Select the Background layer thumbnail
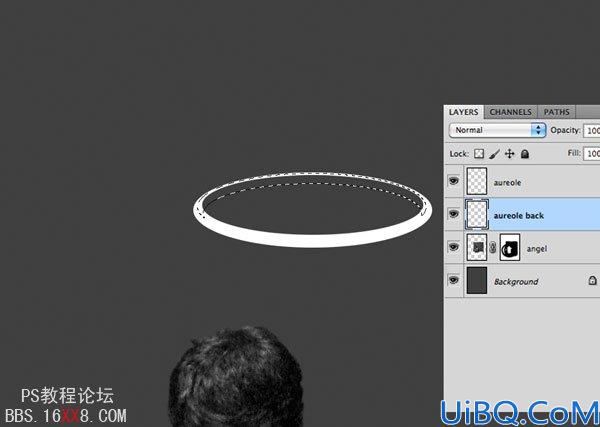Viewport: 600px width, 427px height. 477,280
